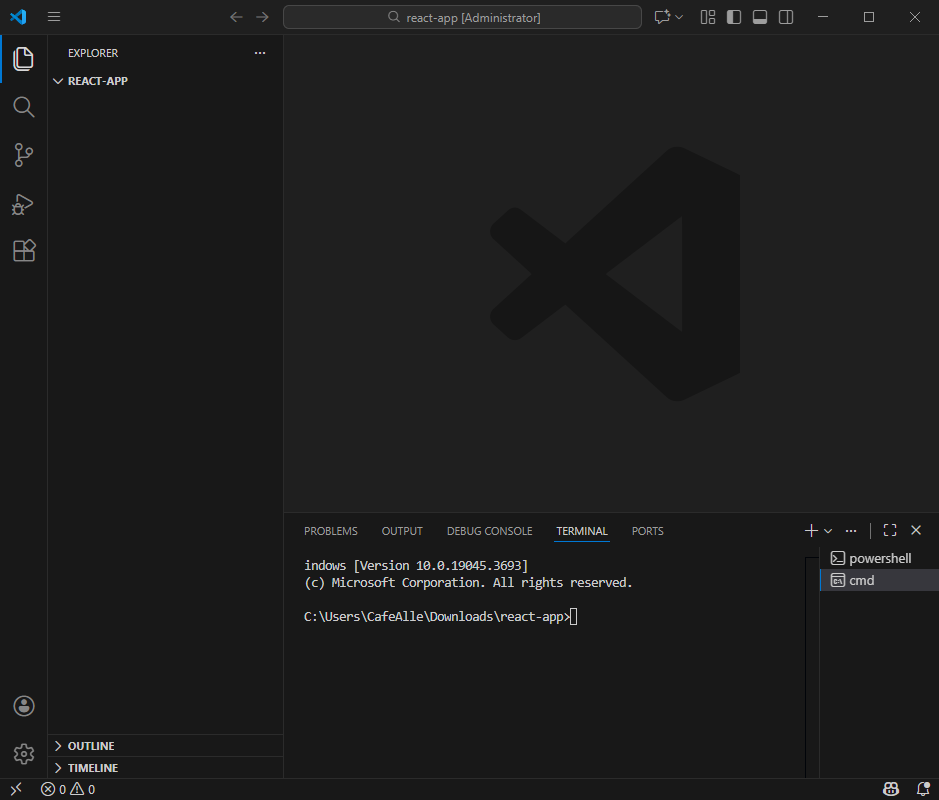Open the Search view in activity bar
This screenshot has height=800, width=939.
coord(23,107)
